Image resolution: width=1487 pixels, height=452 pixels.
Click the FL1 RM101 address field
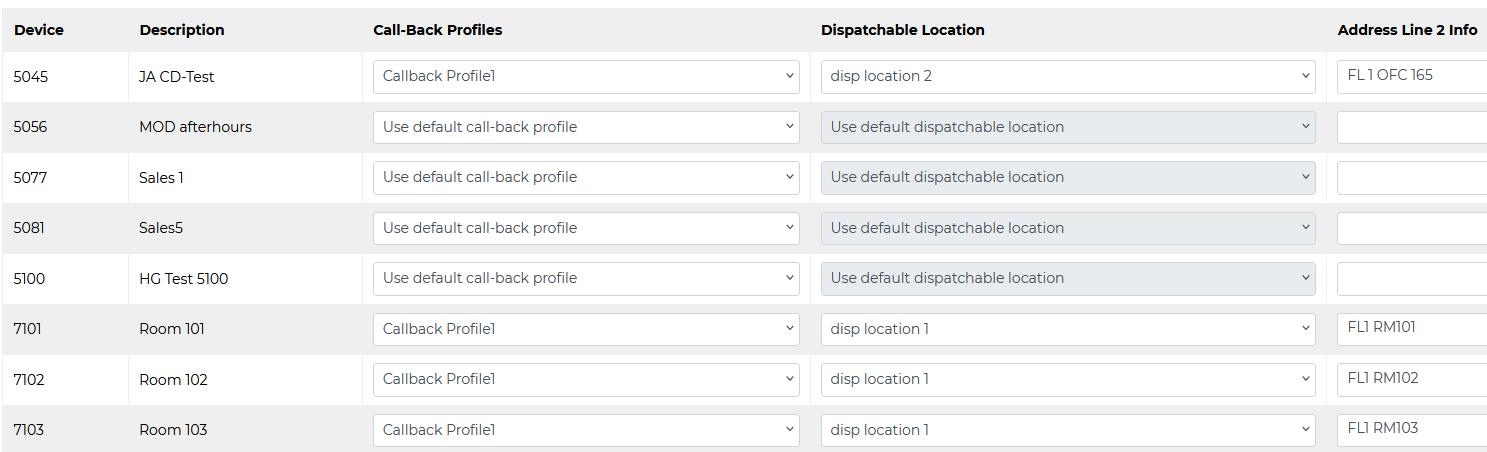pyautogui.click(x=1411, y=328)
